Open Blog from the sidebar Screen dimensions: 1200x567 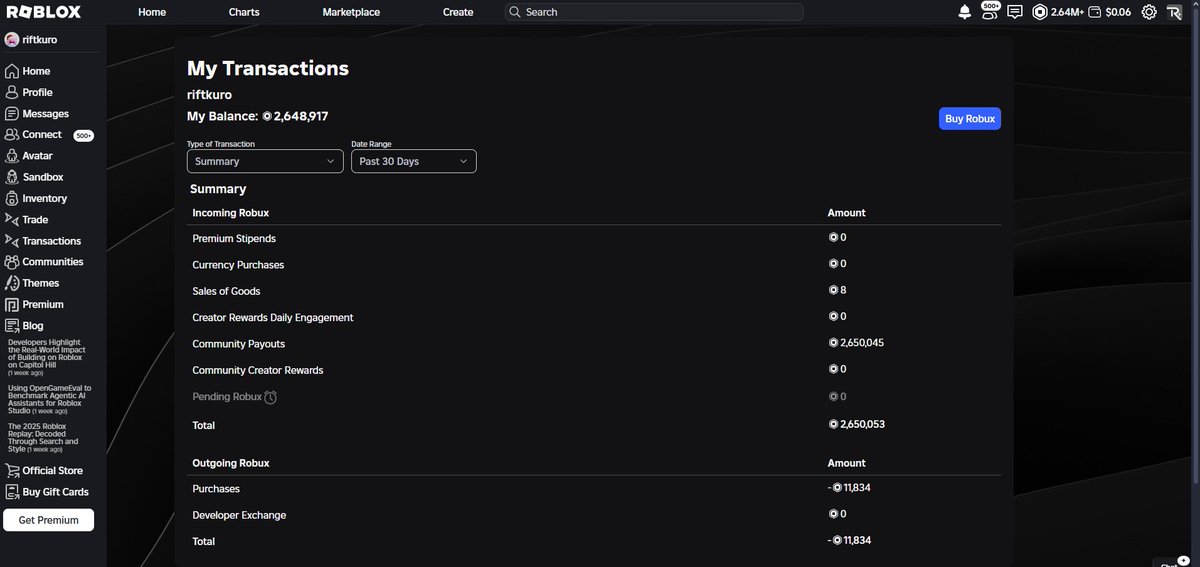pos(24,325)
